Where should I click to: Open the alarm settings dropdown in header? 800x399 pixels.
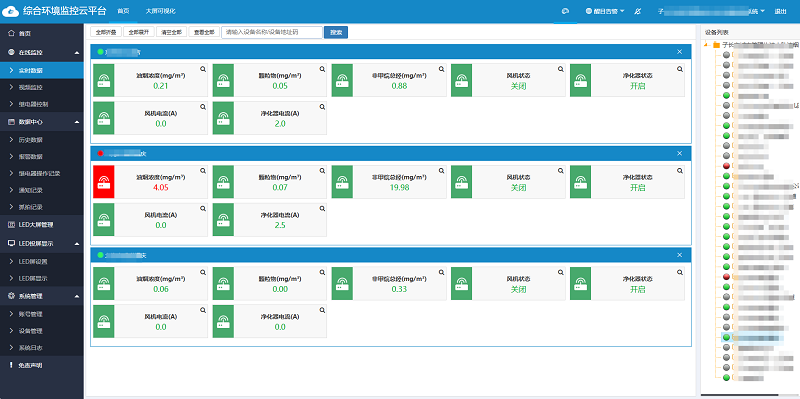[x=605, y=11]
